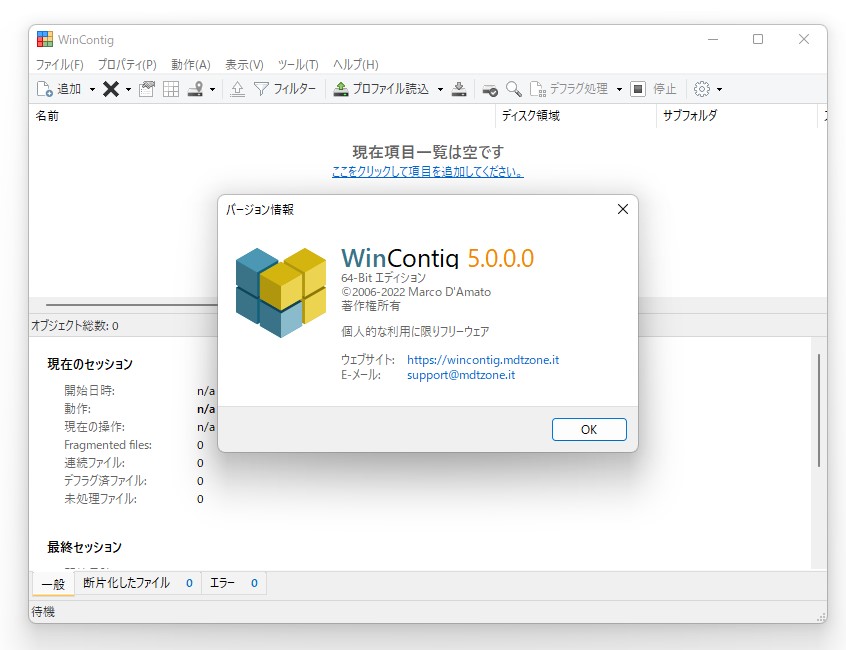
Task: Minimize the WinContig window
Action: click(x=713, y=39)
